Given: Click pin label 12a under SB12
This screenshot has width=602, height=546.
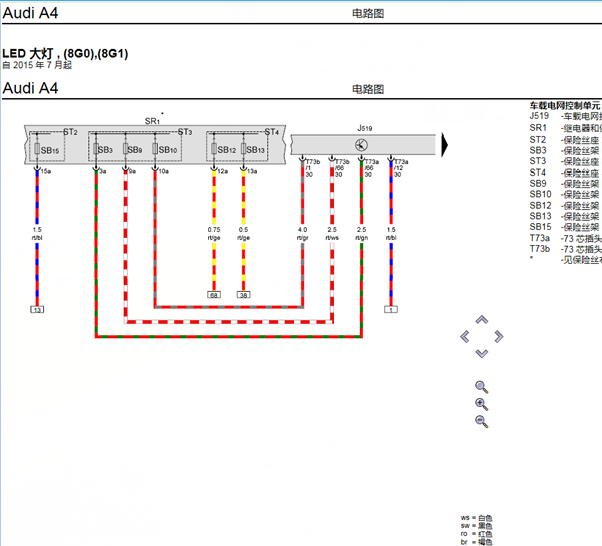Looking at the screenshot, I should [x=223, y=171].
